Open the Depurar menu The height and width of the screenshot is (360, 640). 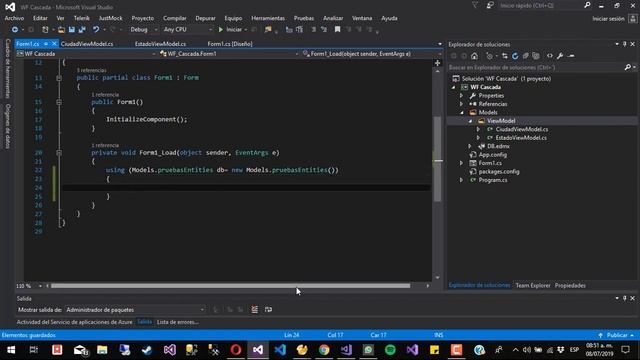205,18
